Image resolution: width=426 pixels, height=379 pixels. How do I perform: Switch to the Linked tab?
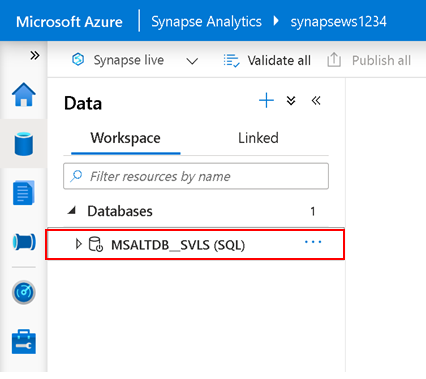pos(258,138)
